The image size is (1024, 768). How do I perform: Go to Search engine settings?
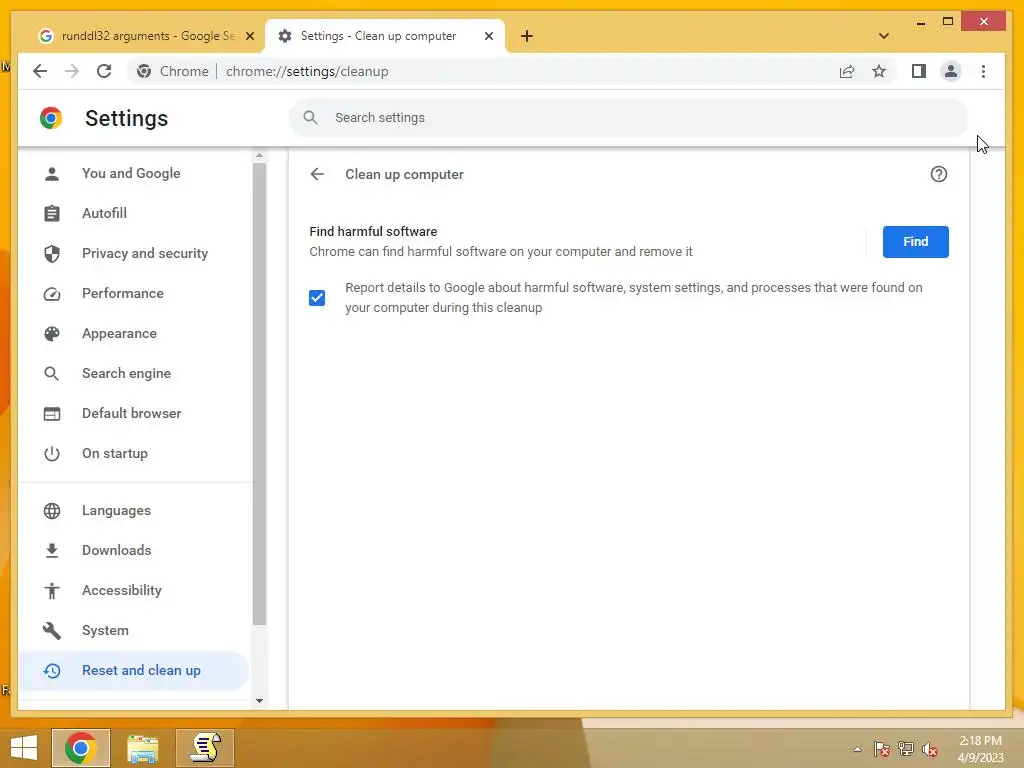tap(134, 373)
